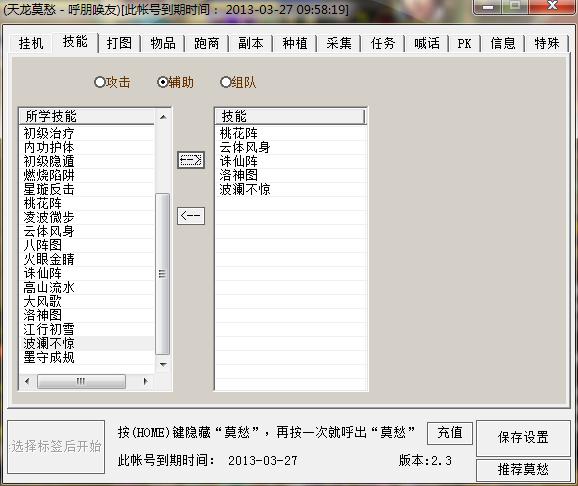578x486 pixels.
Task: Select 初级治疗 in learned skills
Action: tap(87, 133)
